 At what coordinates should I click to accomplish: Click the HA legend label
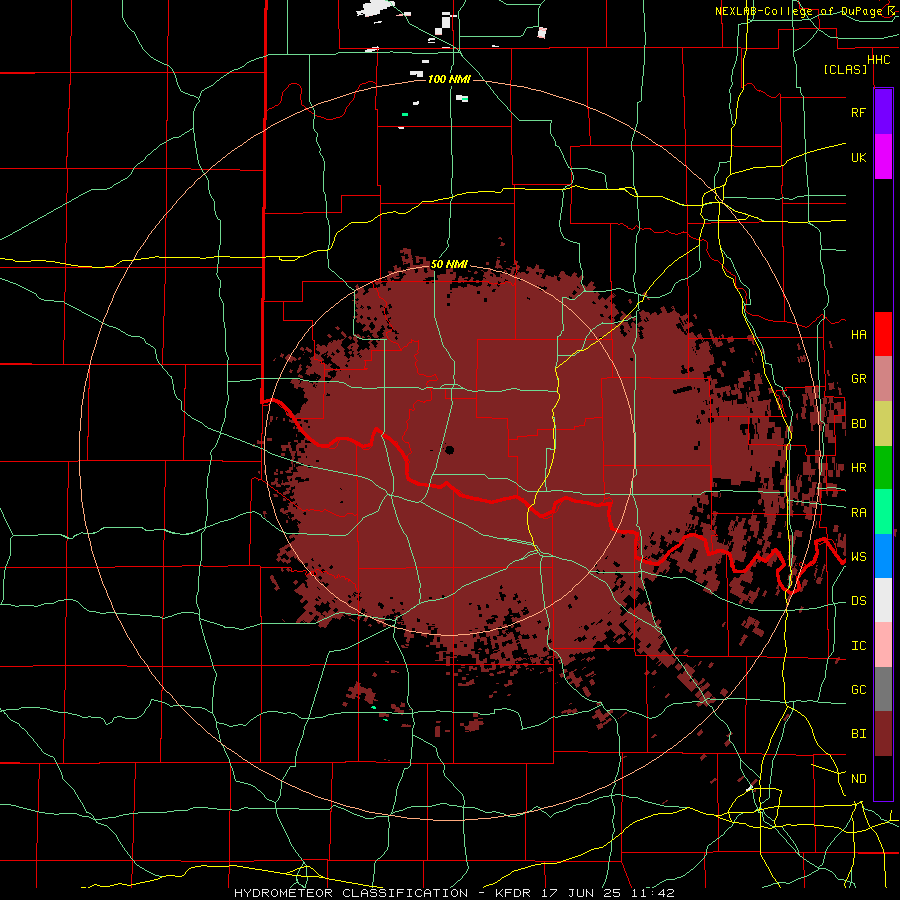pos(858,334)
